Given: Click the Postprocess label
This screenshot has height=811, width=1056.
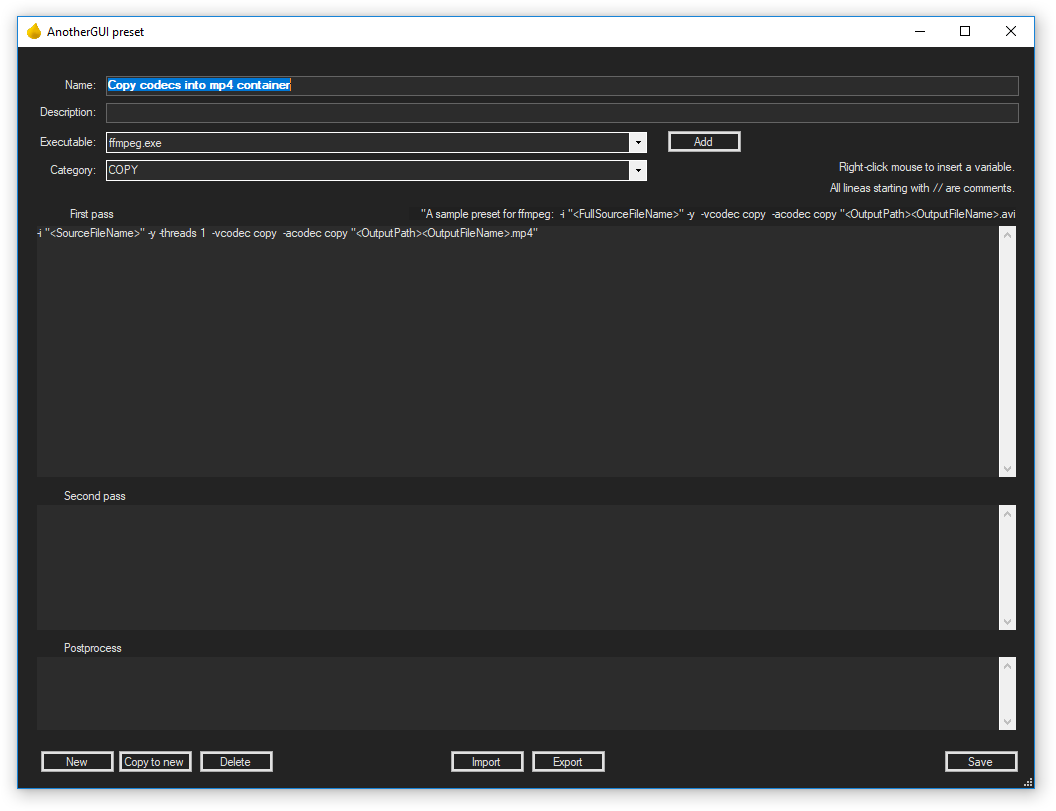Looking at the screenshot, I should (93, 648).
